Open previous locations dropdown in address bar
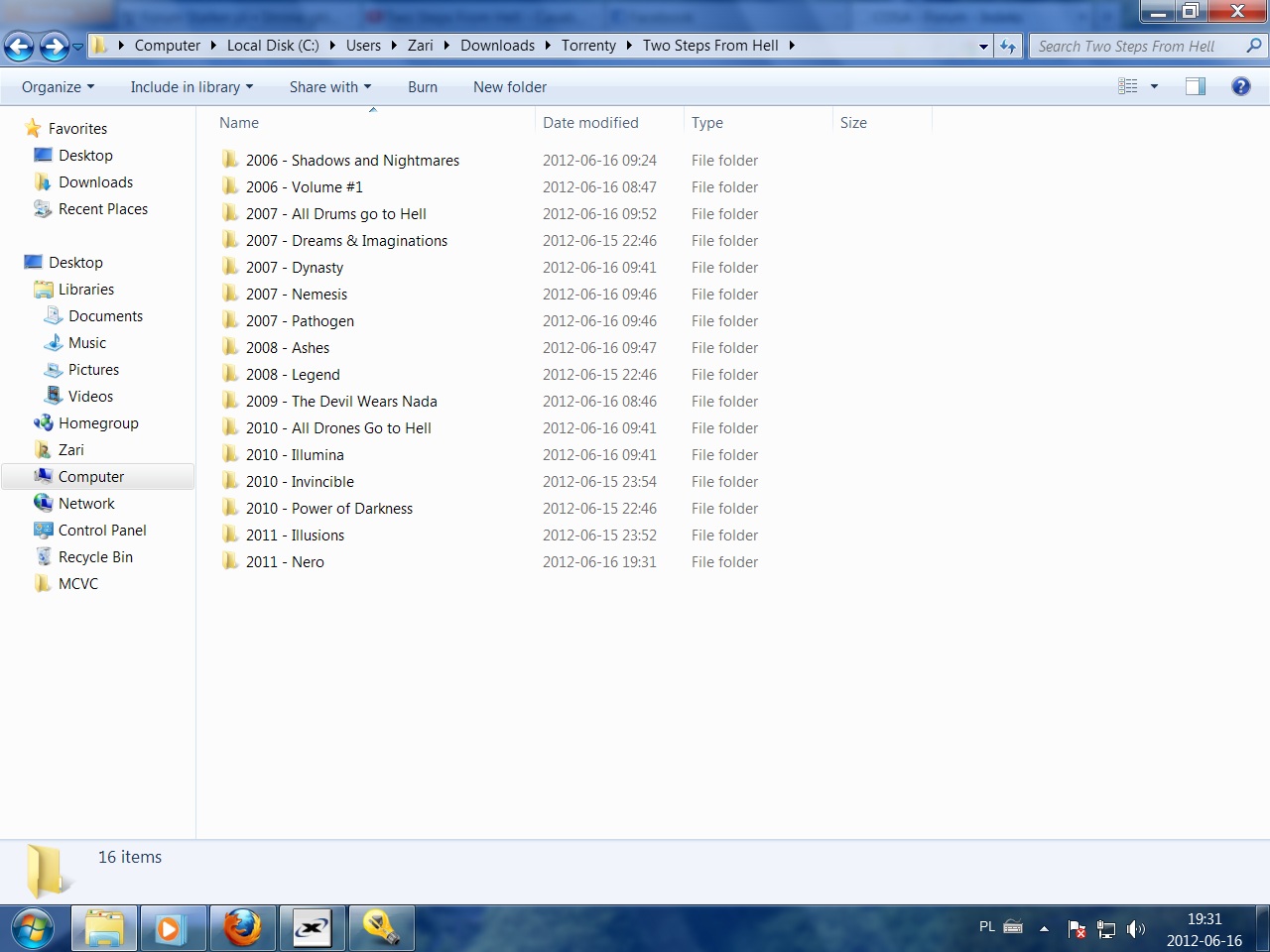 pyautogui.click(x=983, y=46)
